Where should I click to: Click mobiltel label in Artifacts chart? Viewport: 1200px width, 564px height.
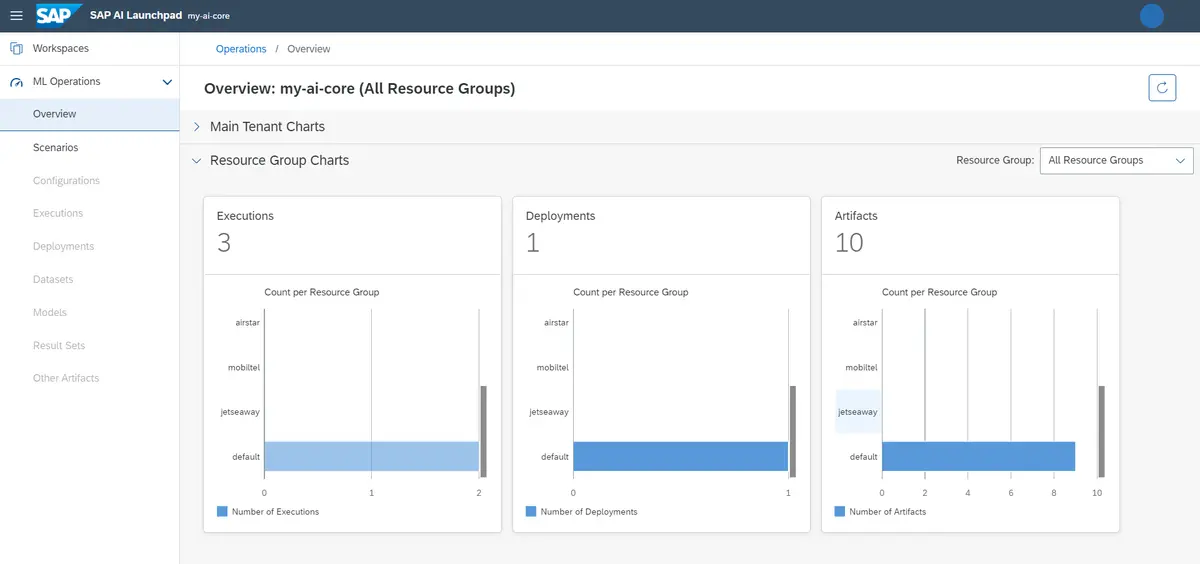(861, 368)
